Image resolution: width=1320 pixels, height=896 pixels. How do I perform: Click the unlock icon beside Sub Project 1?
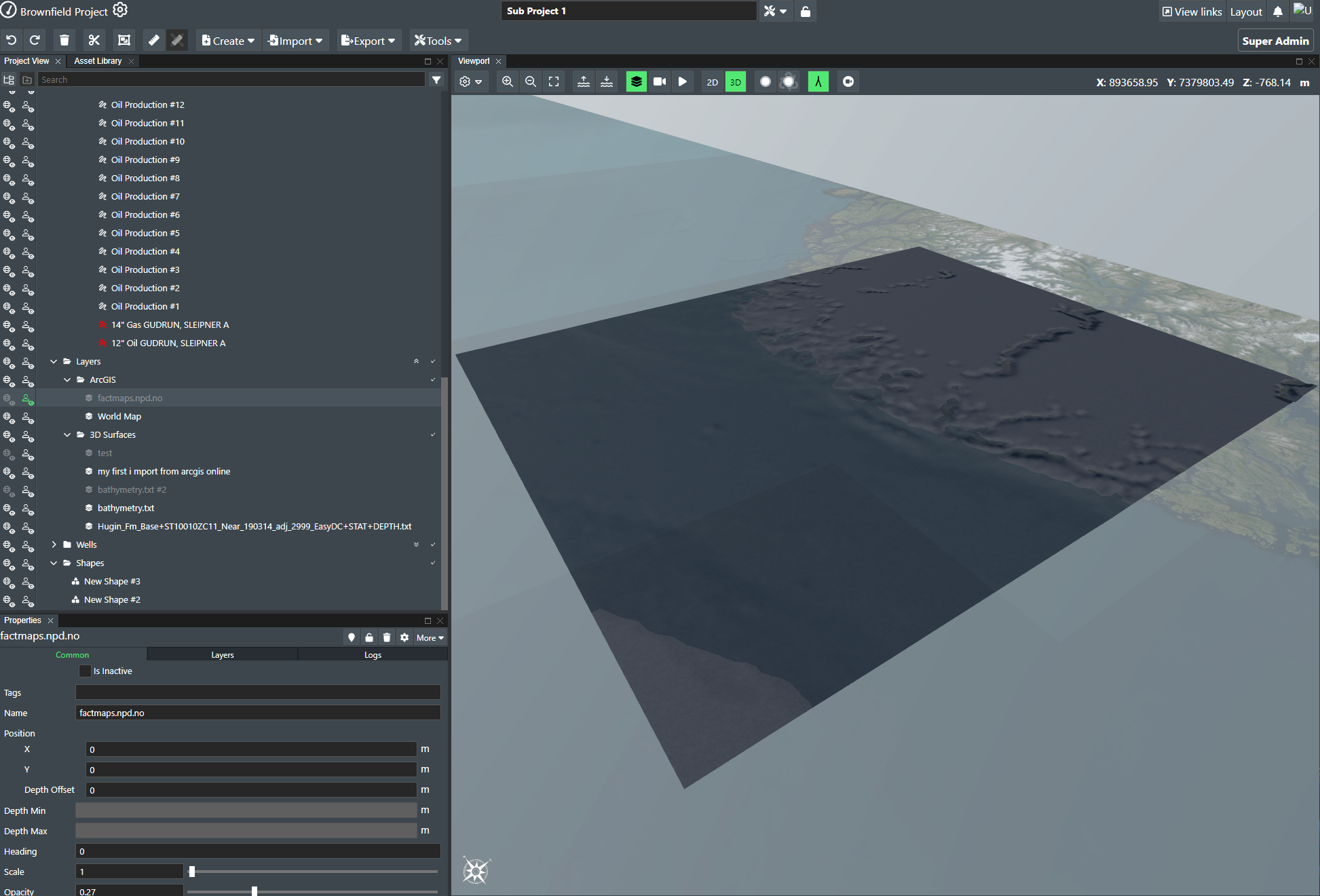pos(806,12)
